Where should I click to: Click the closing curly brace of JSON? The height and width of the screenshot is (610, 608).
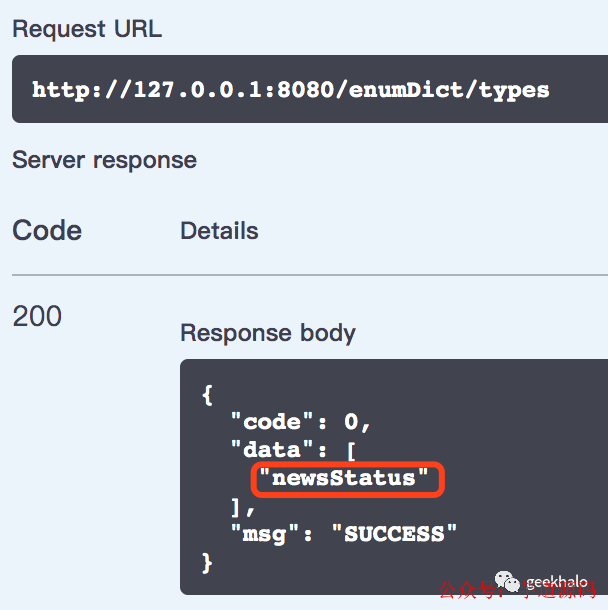[x=207, y=563]
